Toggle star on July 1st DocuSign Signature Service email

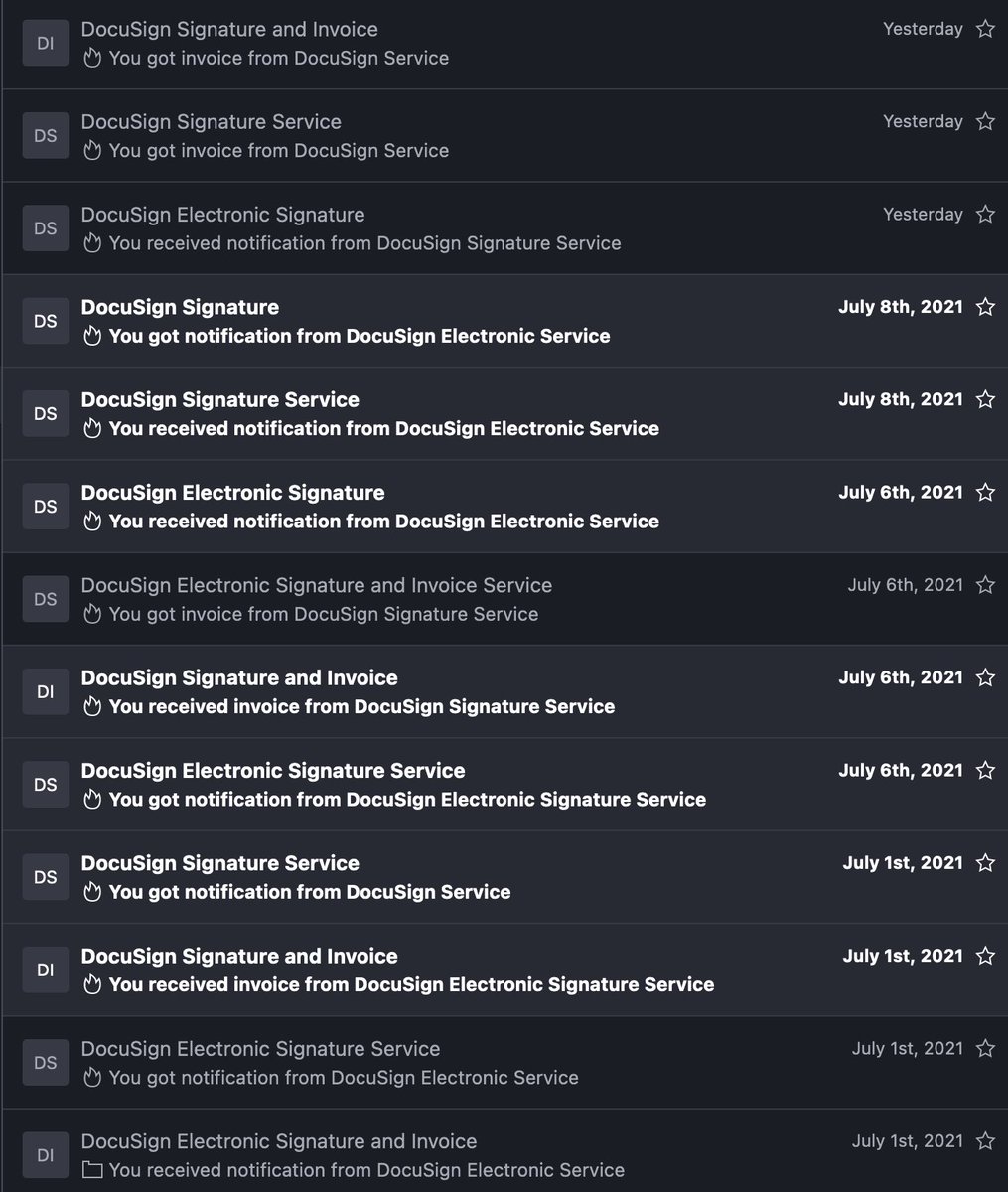coord(985,862)
